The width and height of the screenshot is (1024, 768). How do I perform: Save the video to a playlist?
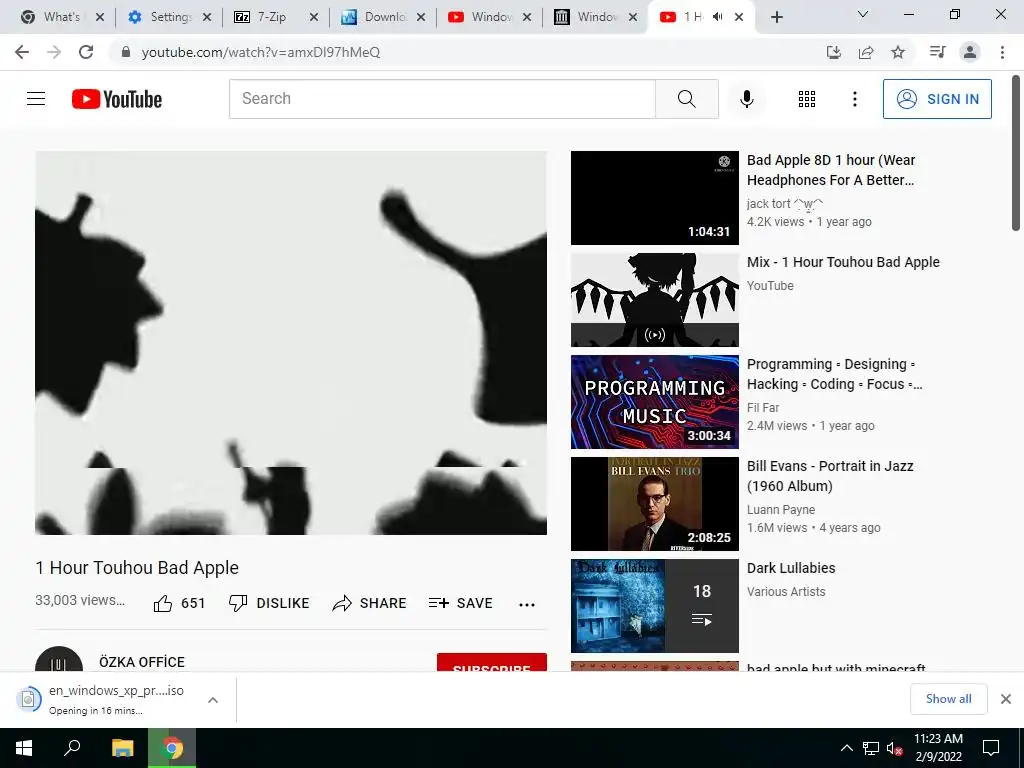[460, 603]
